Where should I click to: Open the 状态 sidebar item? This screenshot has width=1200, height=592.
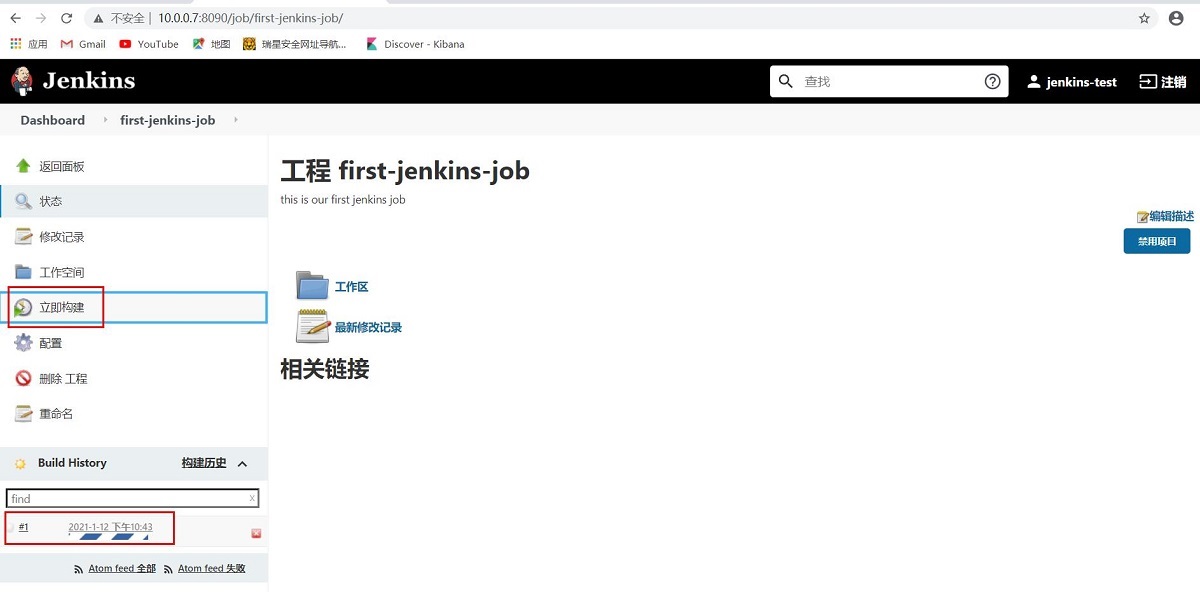click(134, 201)
